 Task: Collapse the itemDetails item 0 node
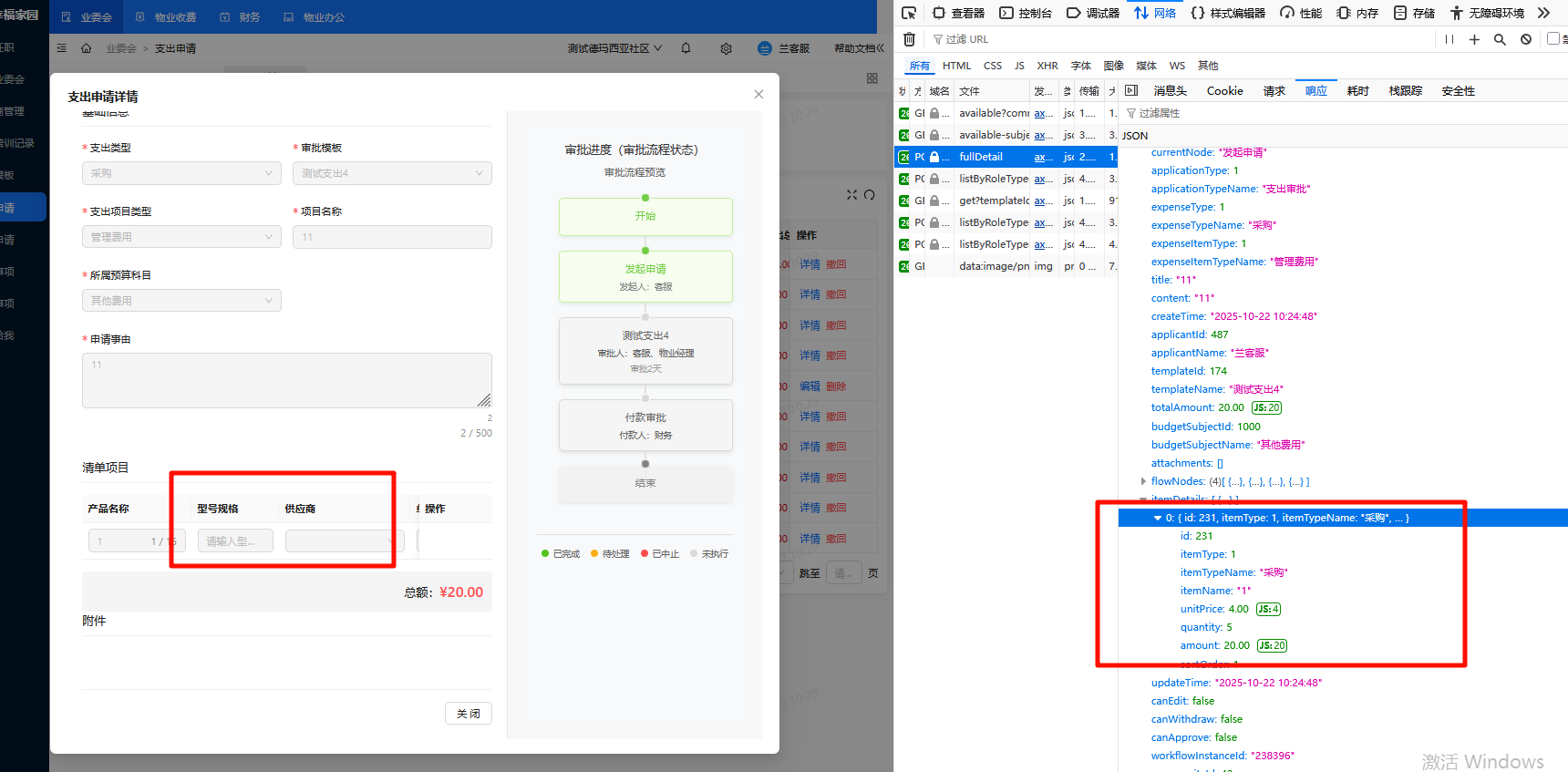(x=1158, y=518)
